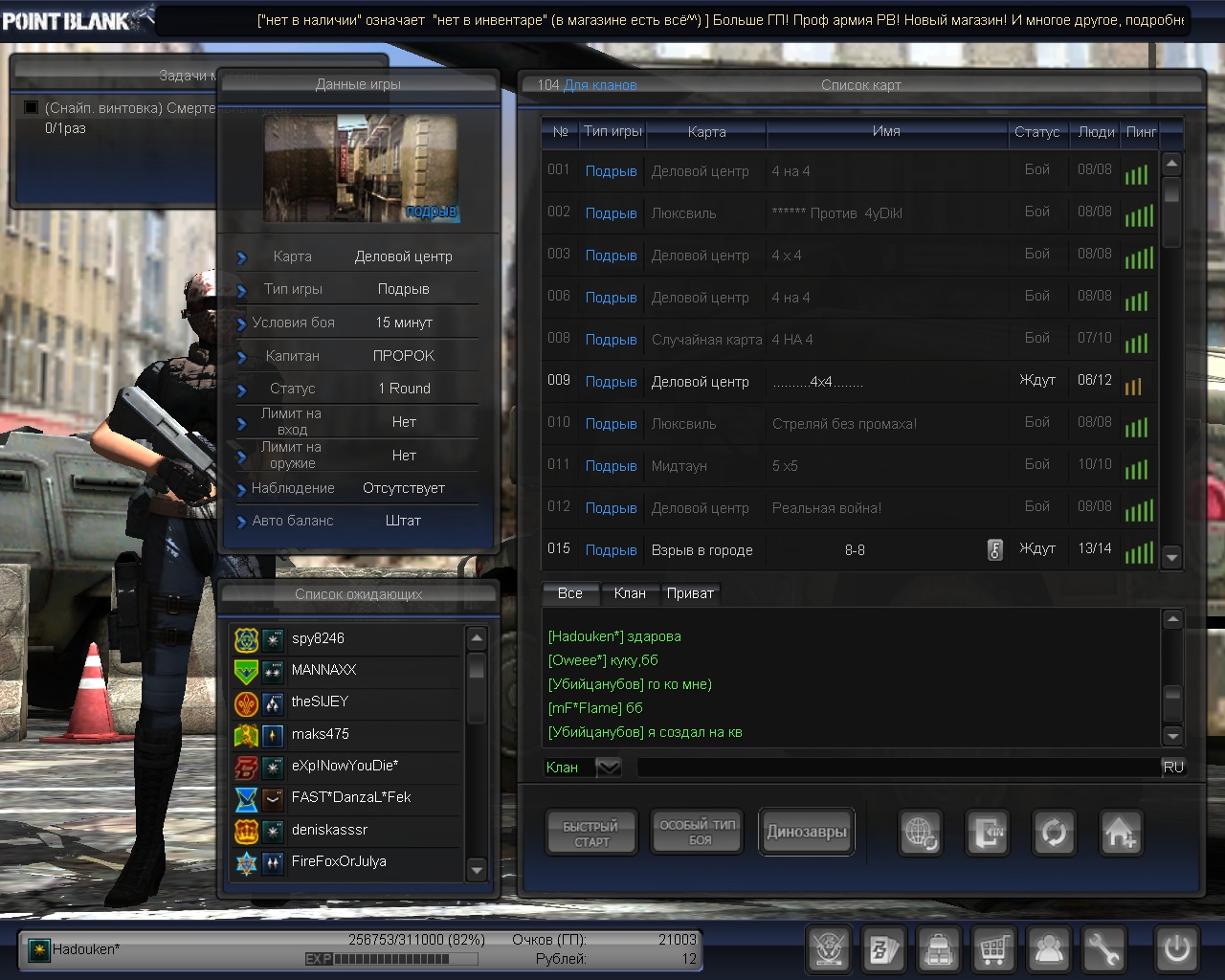Screen dimensions: 1225x980
Task: Open the clan emblem menu icon
Action: click(829, 949)
